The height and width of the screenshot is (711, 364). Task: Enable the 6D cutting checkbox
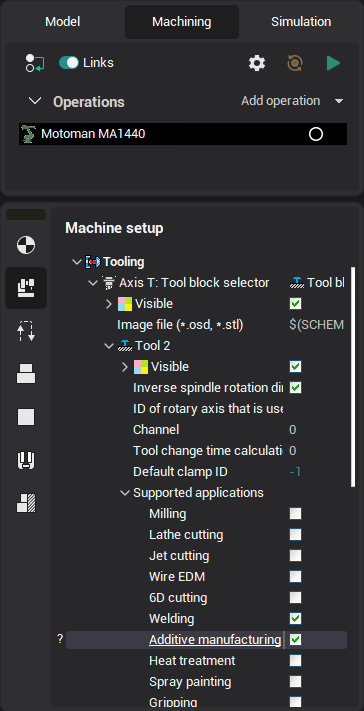point(296,598)
